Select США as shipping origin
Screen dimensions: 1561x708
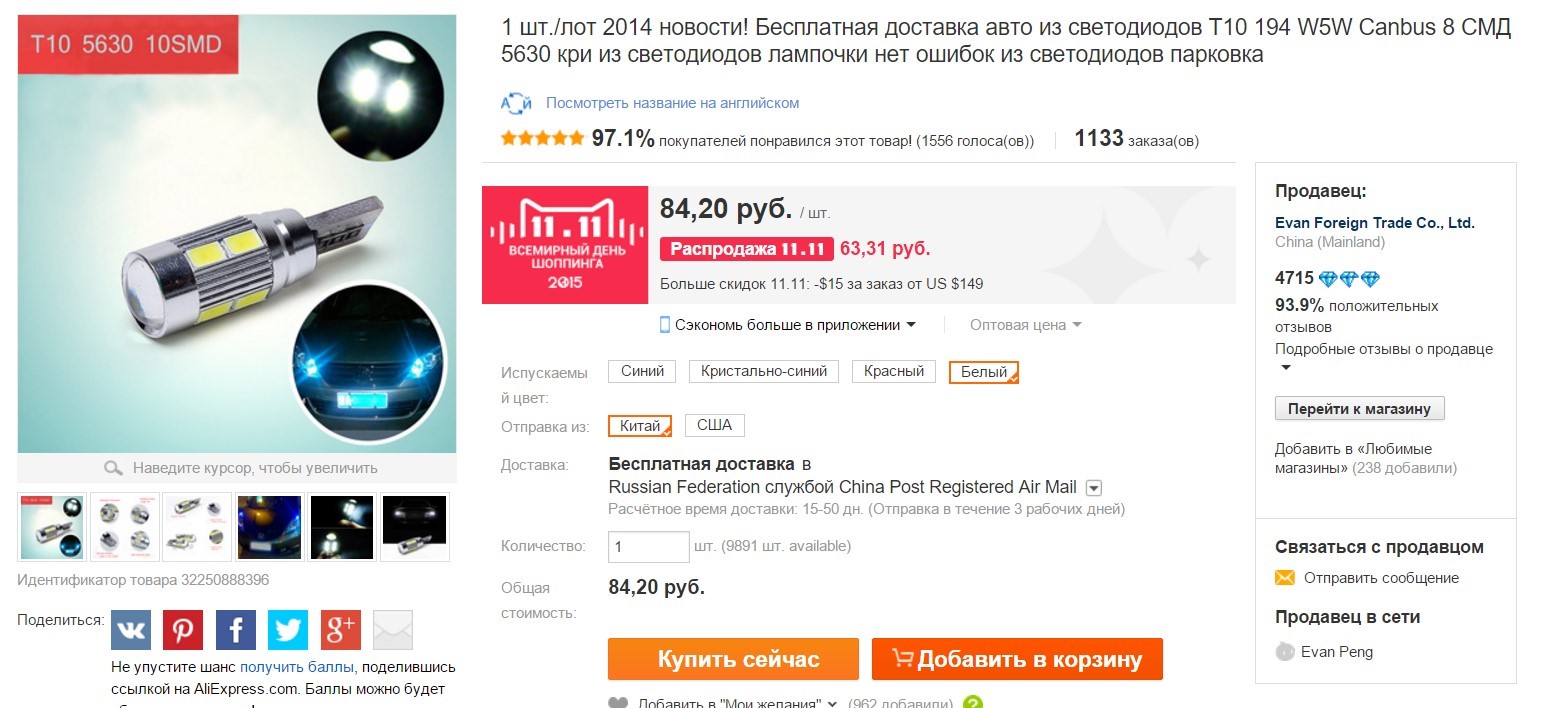tap(714, 426)
